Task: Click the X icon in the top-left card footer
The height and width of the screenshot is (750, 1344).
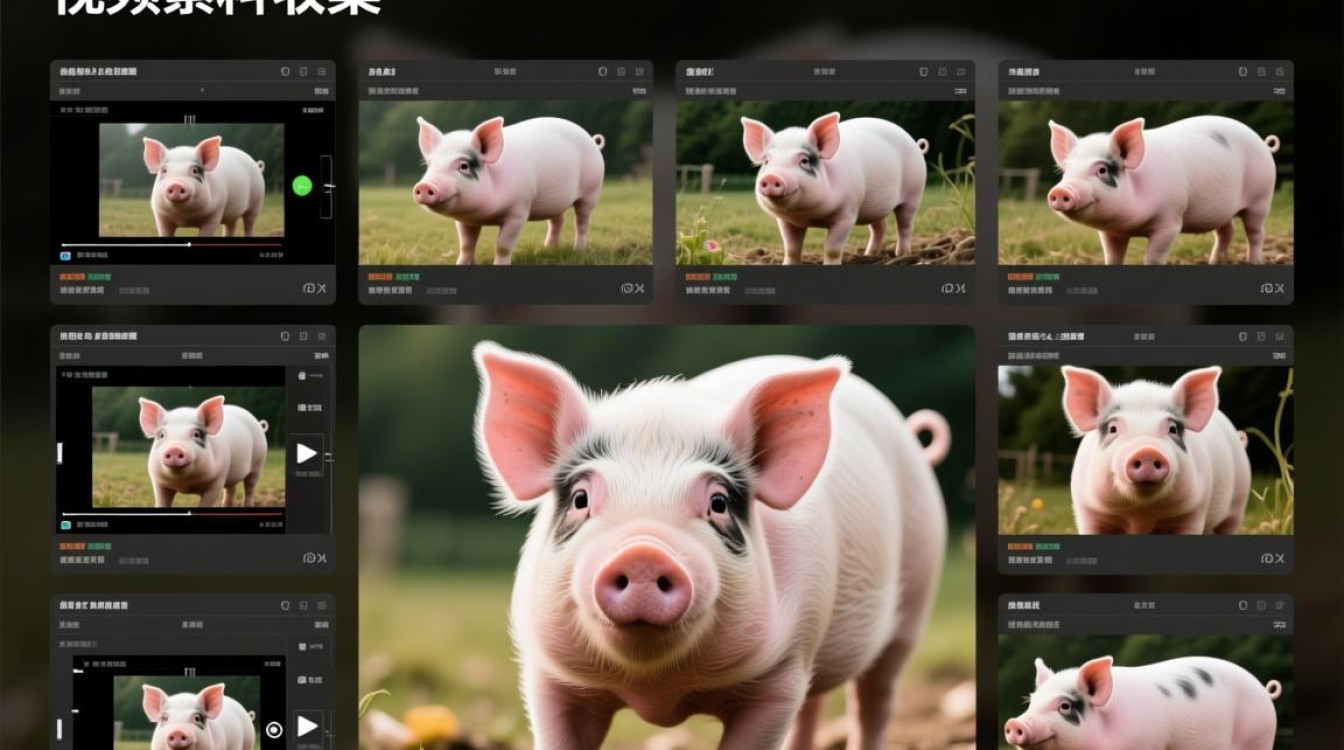Action: (x=321, y=288)
